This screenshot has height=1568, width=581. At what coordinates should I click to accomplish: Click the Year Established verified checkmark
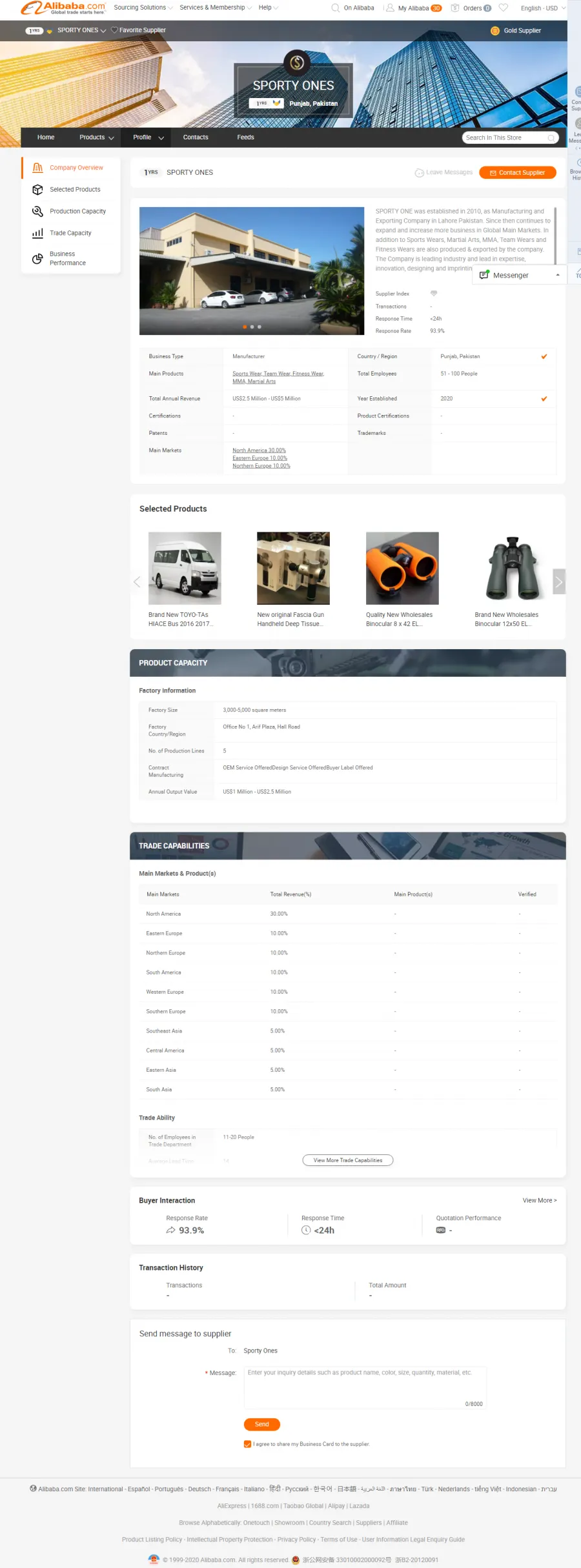(x=544, y=399)
